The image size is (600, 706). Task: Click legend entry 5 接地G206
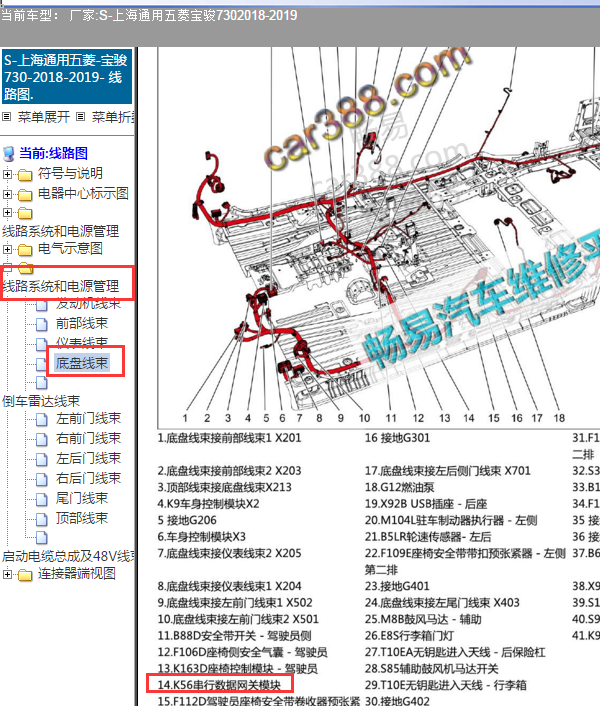pyautogui.click(x=187, y=520)
